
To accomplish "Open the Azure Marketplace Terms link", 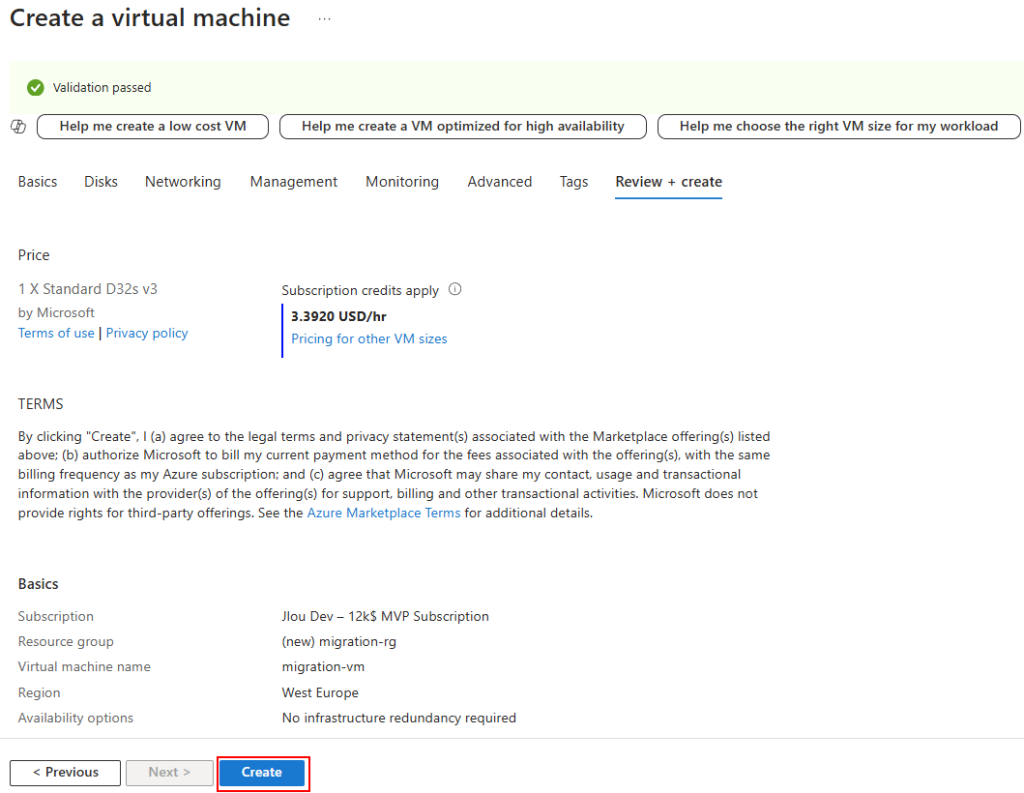I will (x=384, y=513).
